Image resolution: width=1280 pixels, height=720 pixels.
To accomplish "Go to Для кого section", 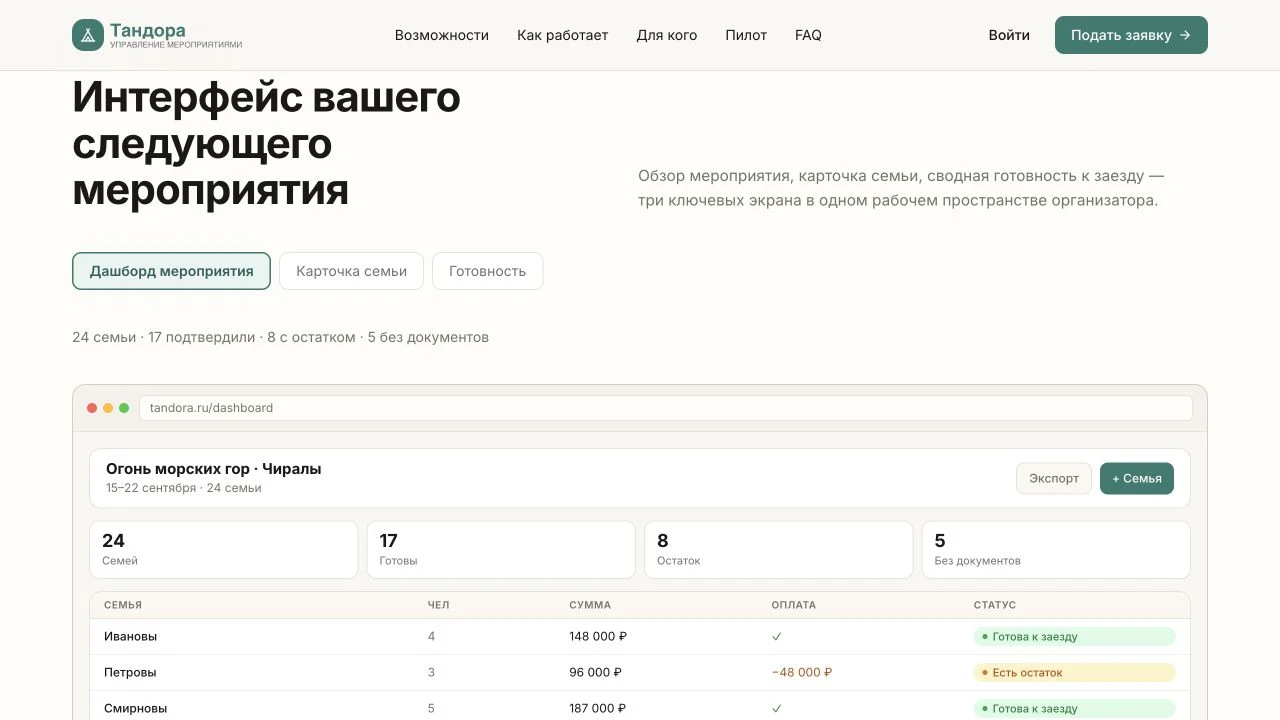I will click(x=667, y=35).
